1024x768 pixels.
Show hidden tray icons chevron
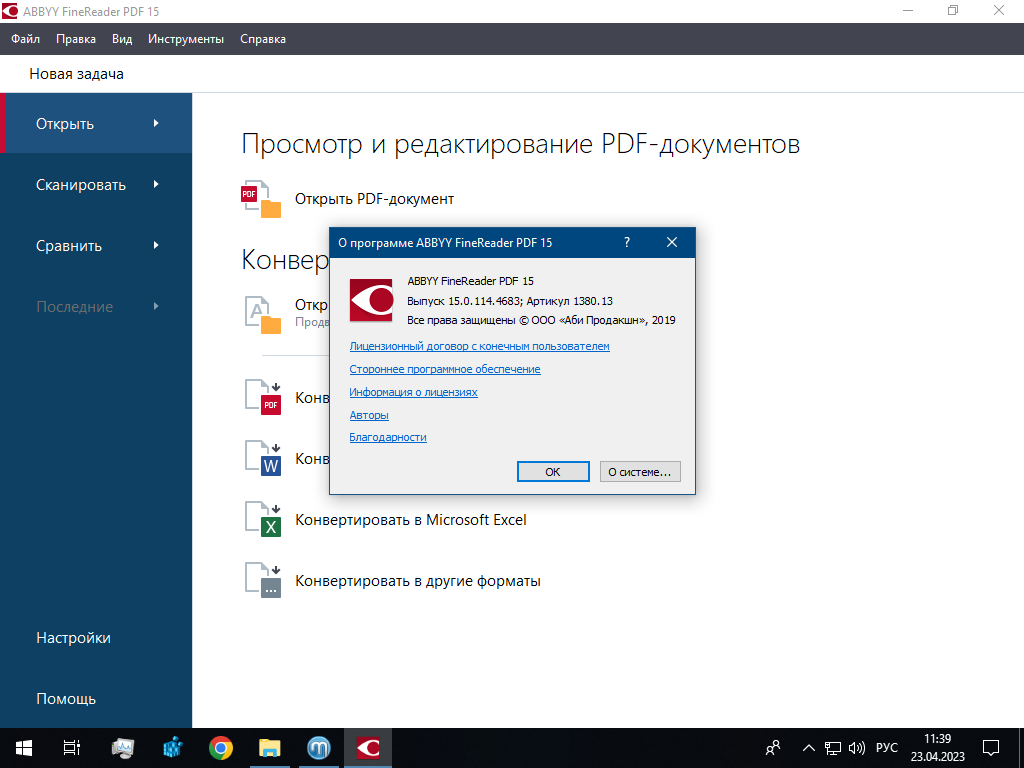coord(808,748)
